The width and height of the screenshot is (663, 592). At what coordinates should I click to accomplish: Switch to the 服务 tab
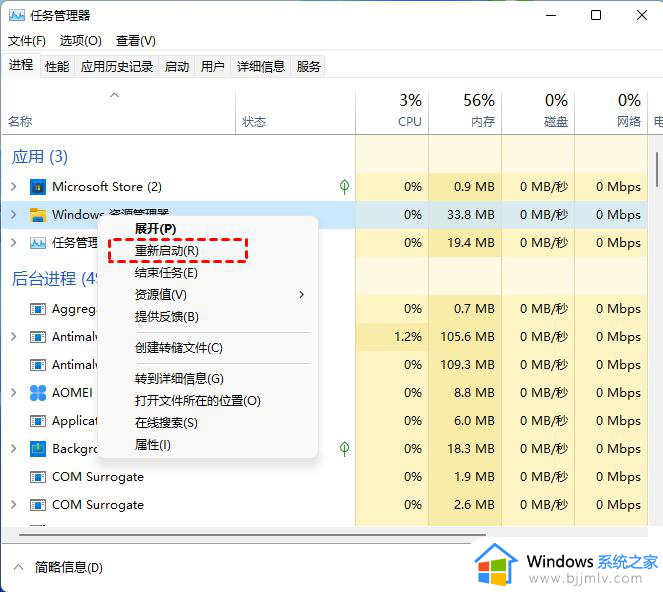coord(308,66)
